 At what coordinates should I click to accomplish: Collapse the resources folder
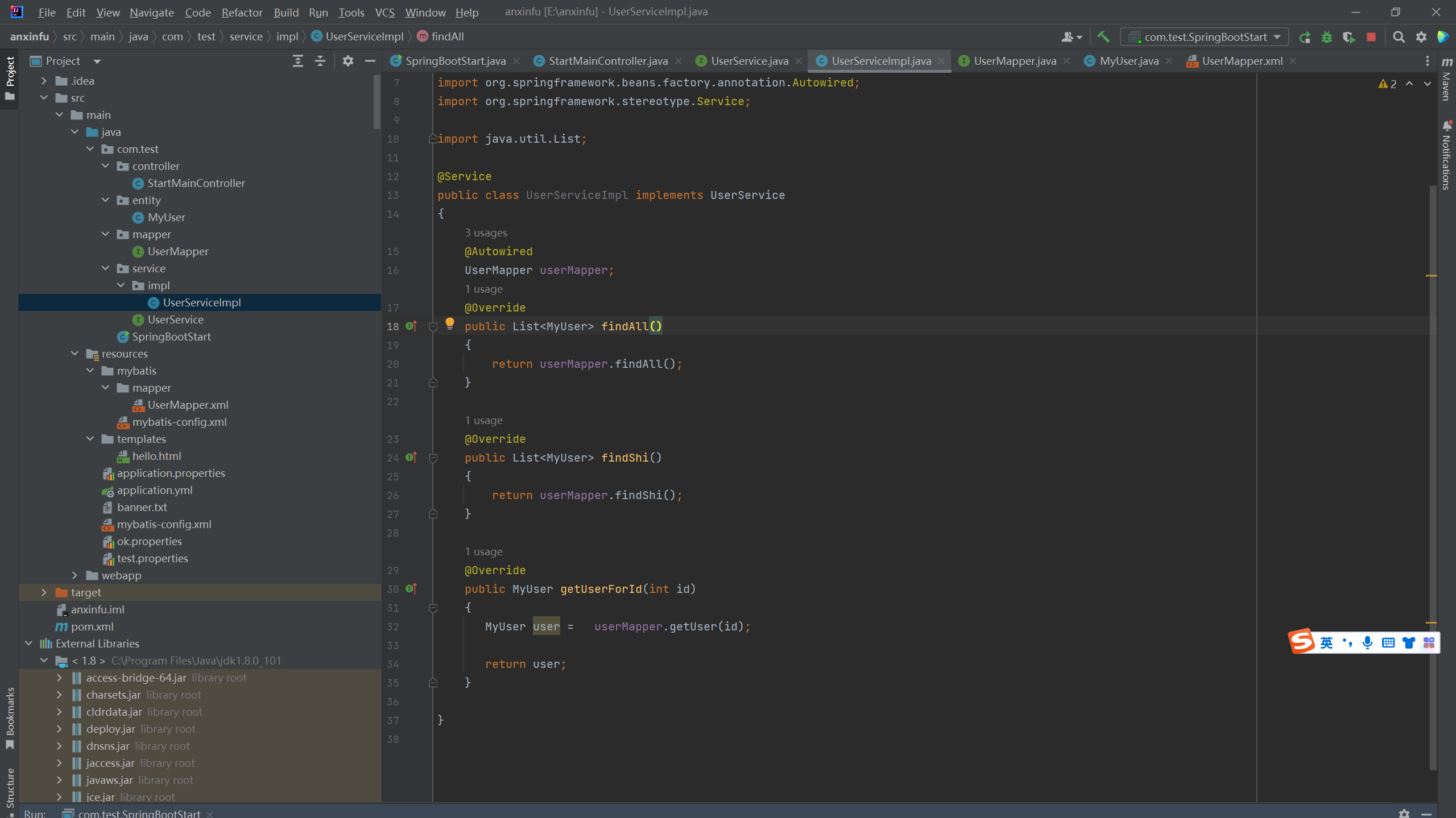(75, 354)
